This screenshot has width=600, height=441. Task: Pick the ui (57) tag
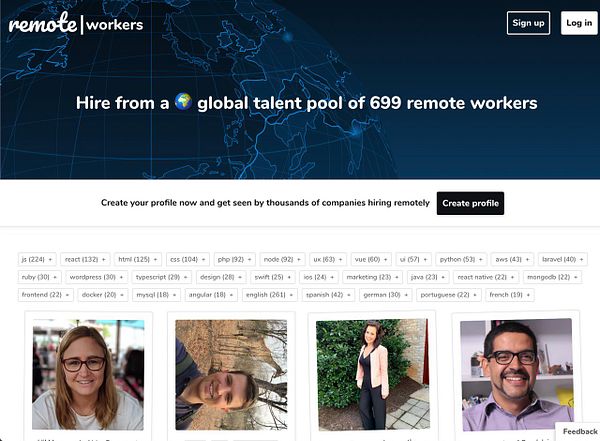point(414,259)
